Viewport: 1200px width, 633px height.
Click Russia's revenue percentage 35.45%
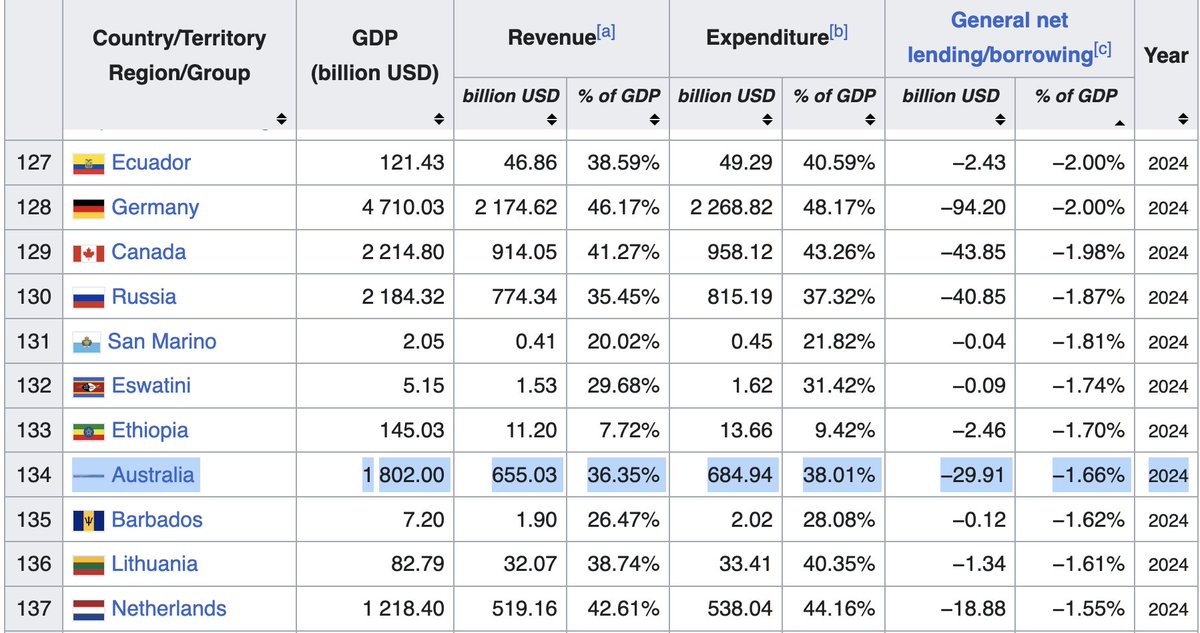click(623, 296)
